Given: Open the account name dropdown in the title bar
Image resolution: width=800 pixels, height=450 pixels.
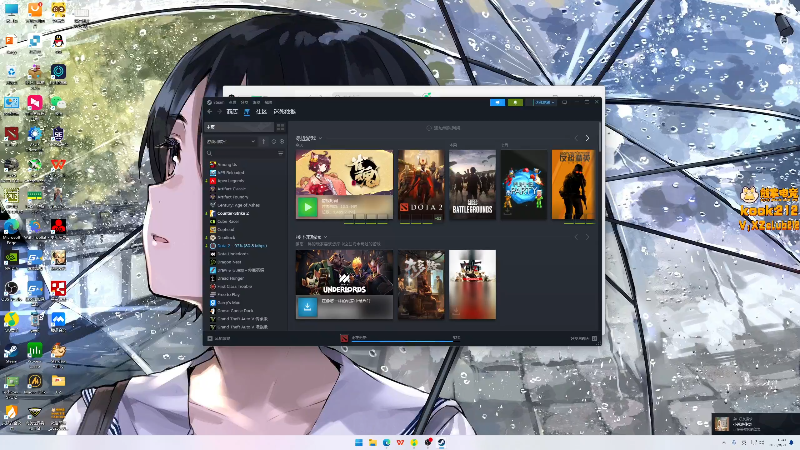Looking at the screenshot, I should (544, 103).
